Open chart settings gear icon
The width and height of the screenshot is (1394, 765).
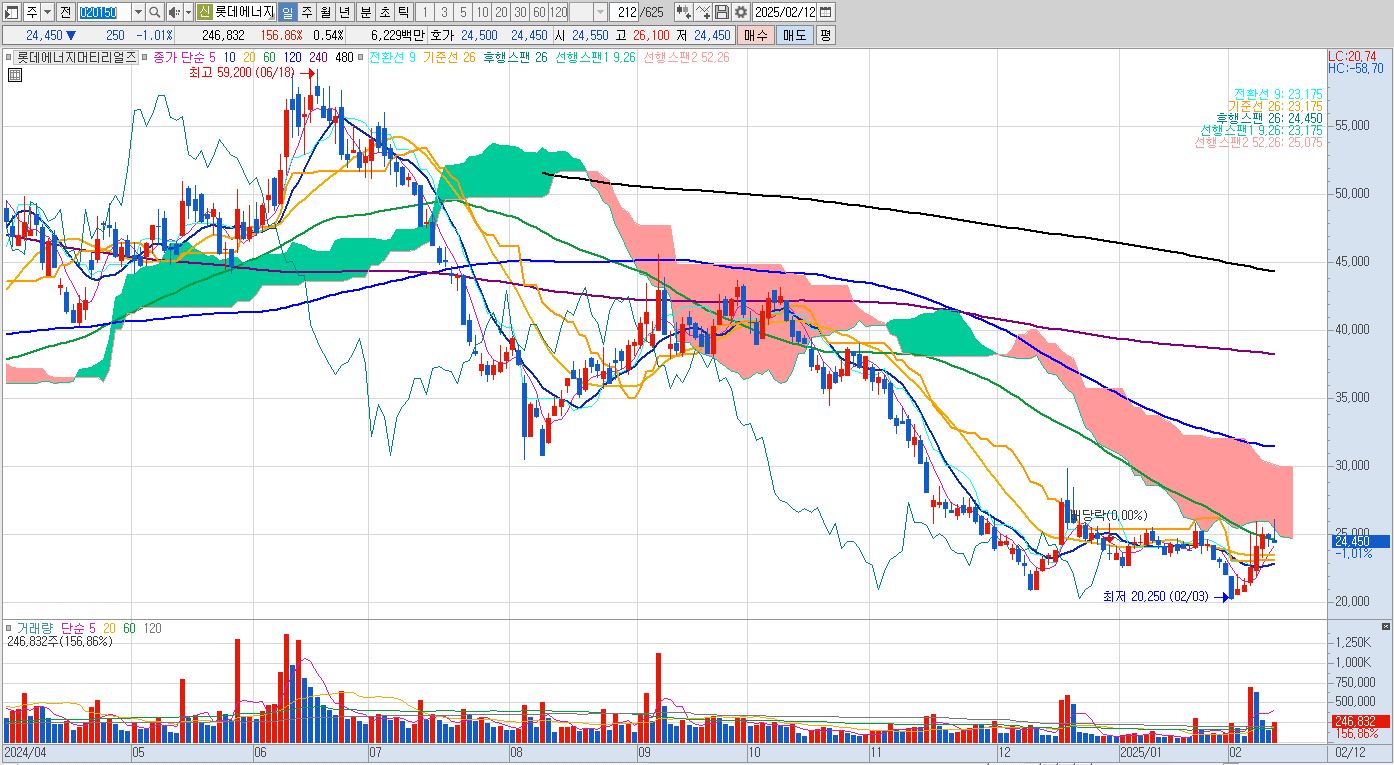coord(740,12)
